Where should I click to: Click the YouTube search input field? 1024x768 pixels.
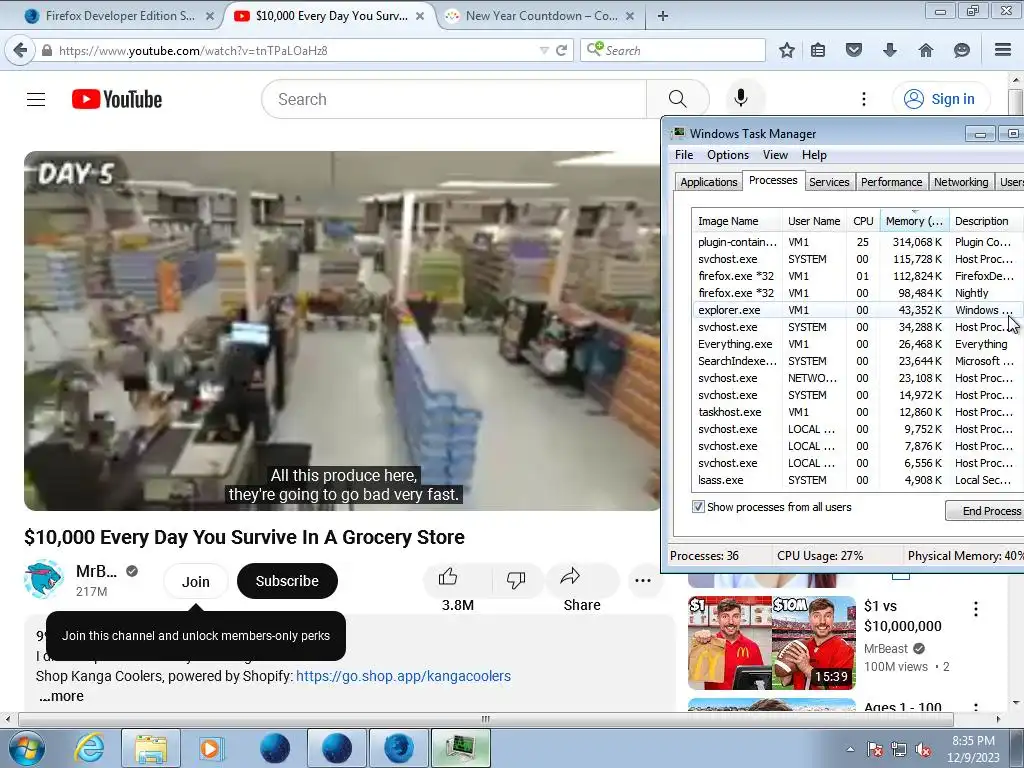pyautogui.click(x=455, y=99)
